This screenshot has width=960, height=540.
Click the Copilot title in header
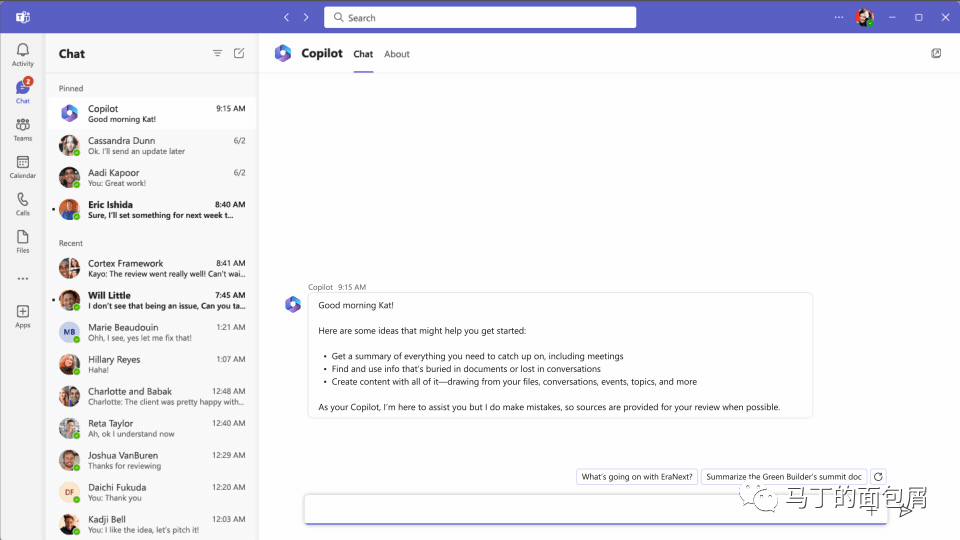pyautogui.click(x=322, y=53)
